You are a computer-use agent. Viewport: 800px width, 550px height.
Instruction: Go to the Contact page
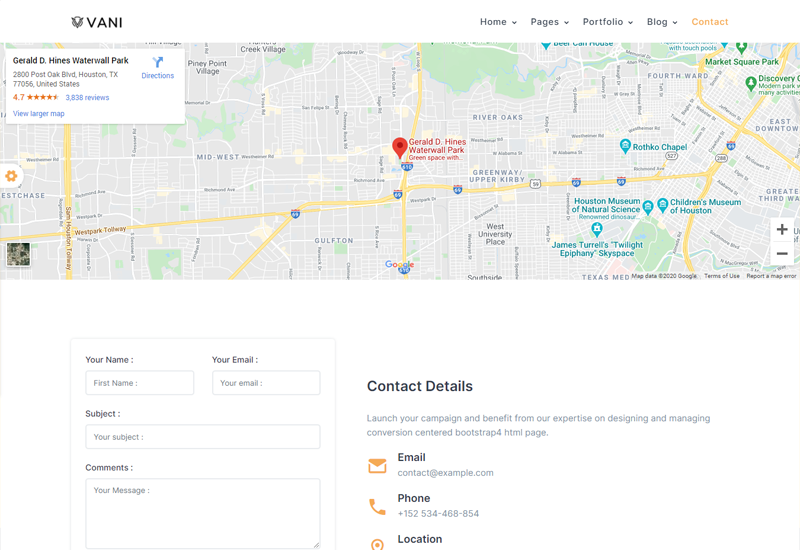(710, 22)
